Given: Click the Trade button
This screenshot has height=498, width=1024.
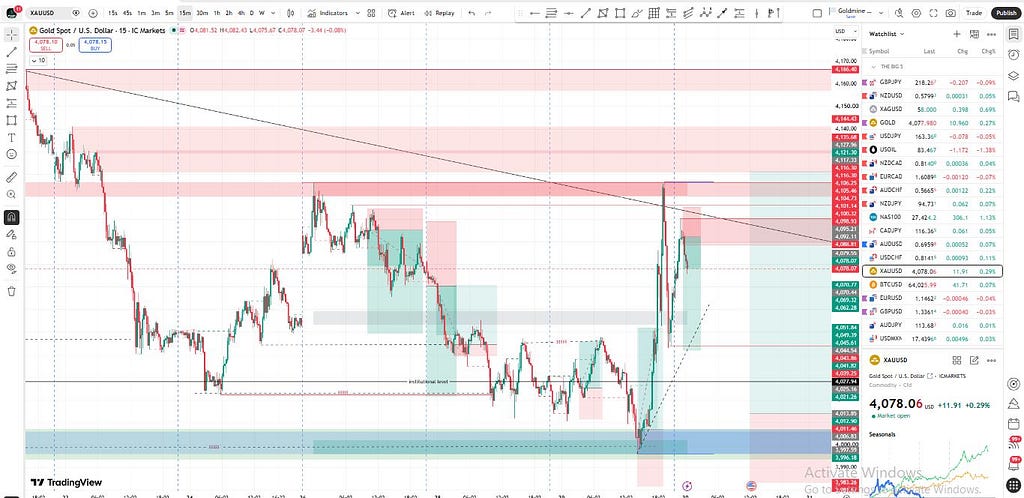Looking at the screenshot, I should point(974,13).
